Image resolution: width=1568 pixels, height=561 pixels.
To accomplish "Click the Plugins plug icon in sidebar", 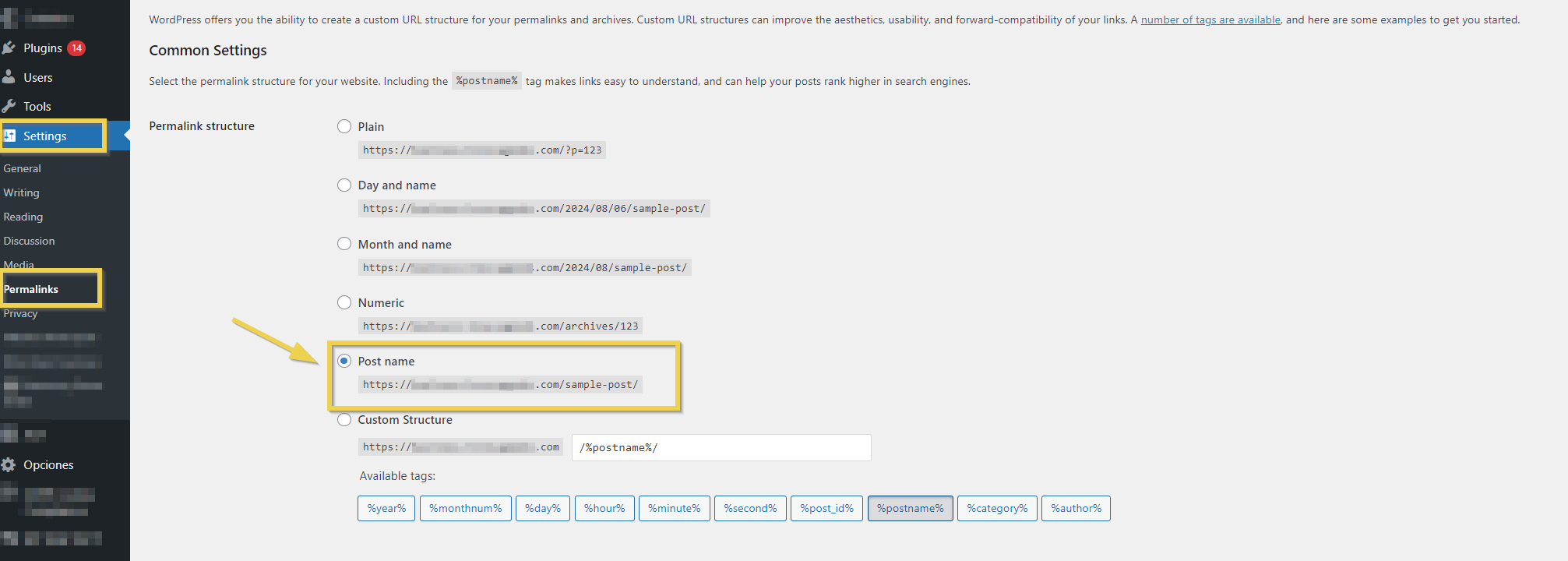I will [9, 48].
